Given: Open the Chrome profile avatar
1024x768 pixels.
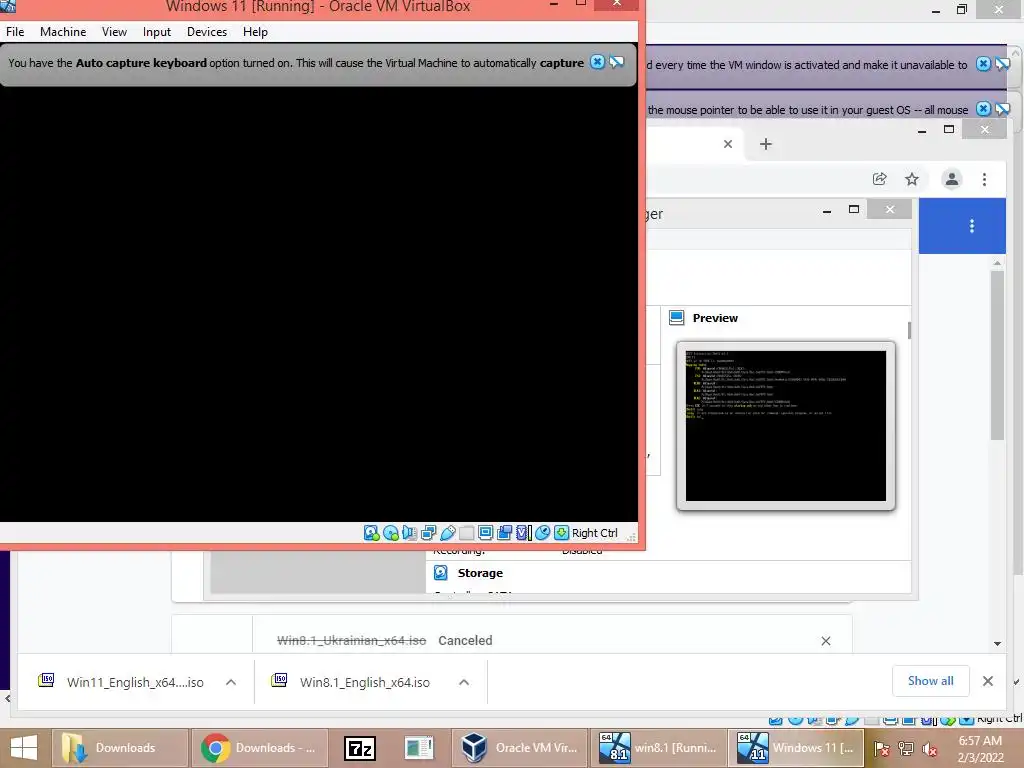Looking at the screenshot, I should pyautogui.click(x=952, y=179).
